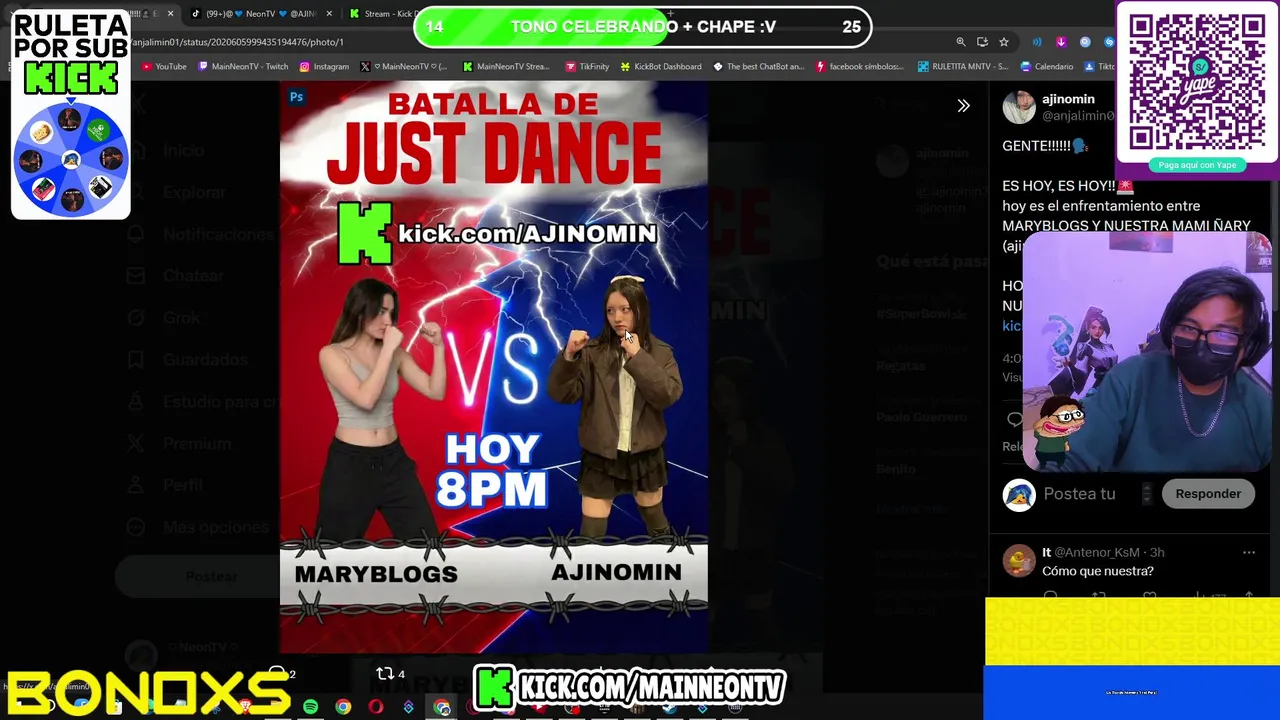Open the Calendario bookmark
1280x720 pixels.
point(1046,67)
